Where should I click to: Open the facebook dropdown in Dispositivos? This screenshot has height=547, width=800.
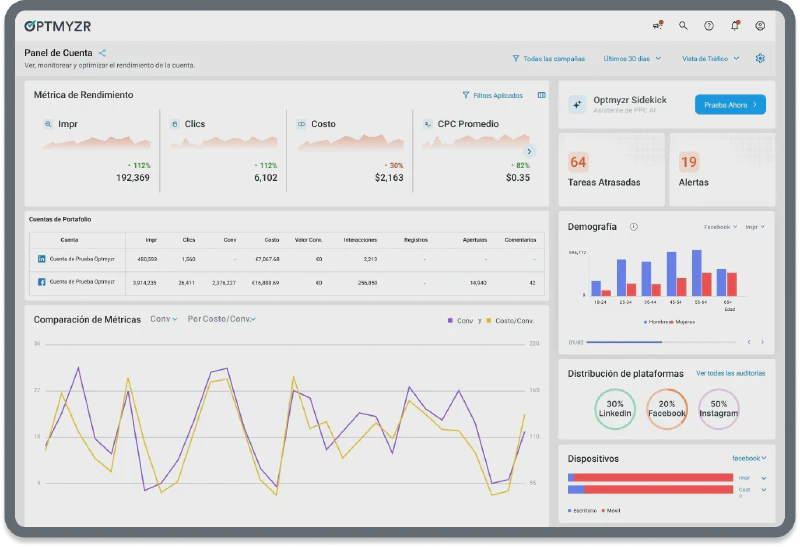[749, 458]
